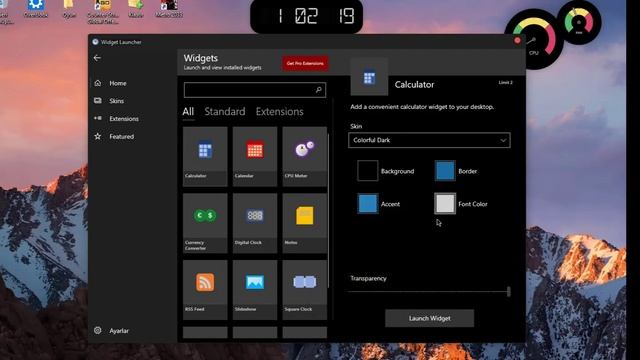Viewport: 640px width, 360px height.
Task: Close the Widget Launcher window
Action: click(x=517, y=40)
